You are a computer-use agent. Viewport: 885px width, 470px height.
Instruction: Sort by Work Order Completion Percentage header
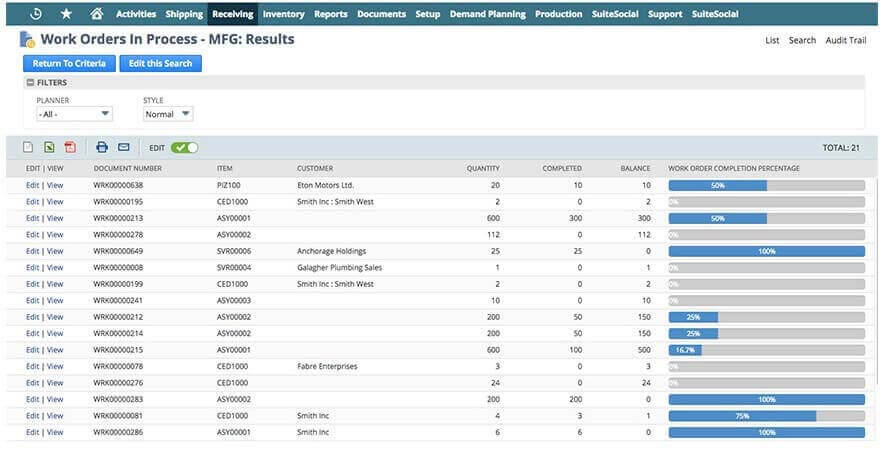(x=734, y=168)
